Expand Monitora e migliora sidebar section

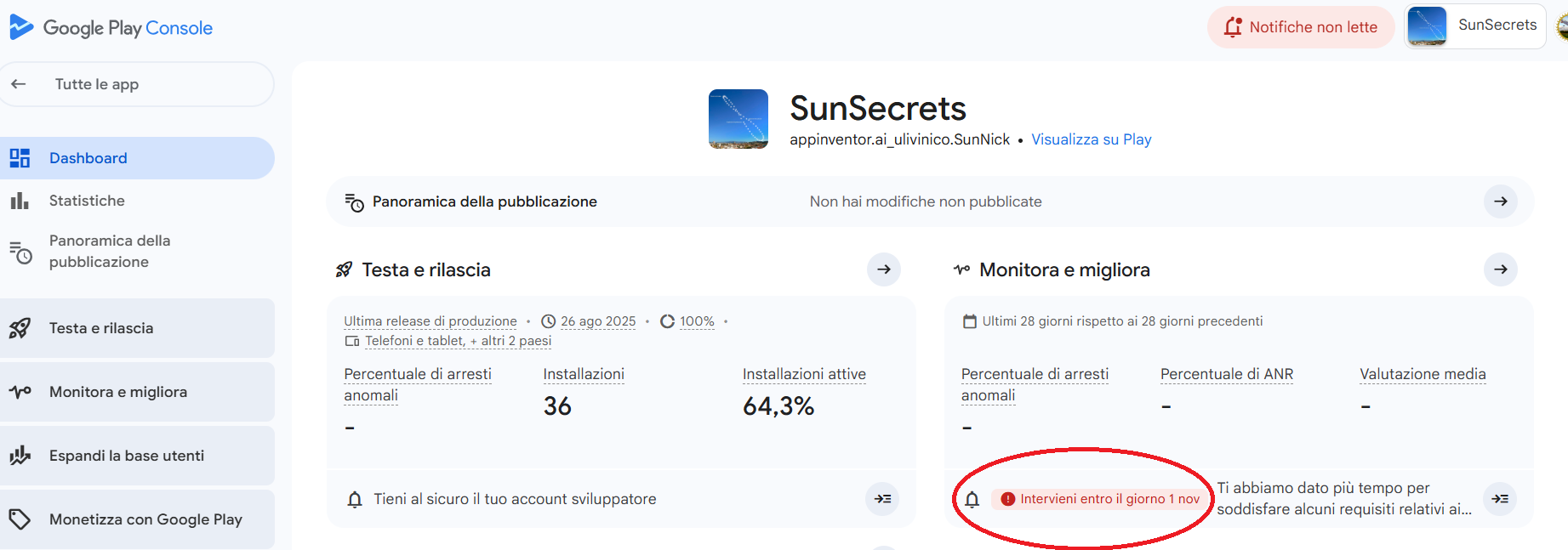[x=118, y=392]
